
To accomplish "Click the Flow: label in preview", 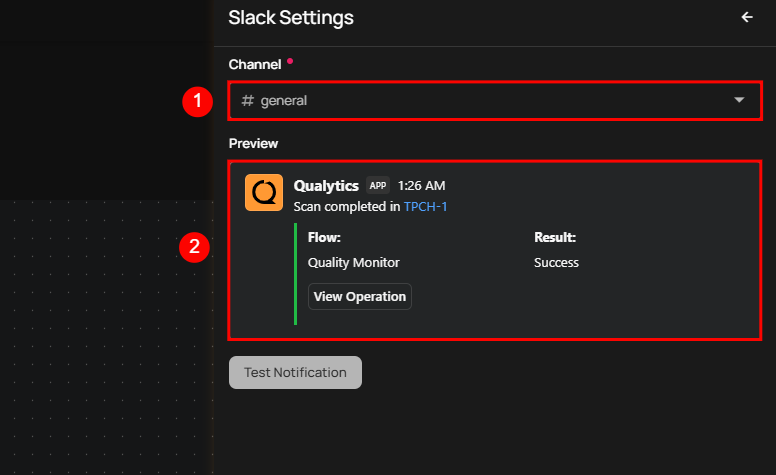I will click(x=324, y=238).
